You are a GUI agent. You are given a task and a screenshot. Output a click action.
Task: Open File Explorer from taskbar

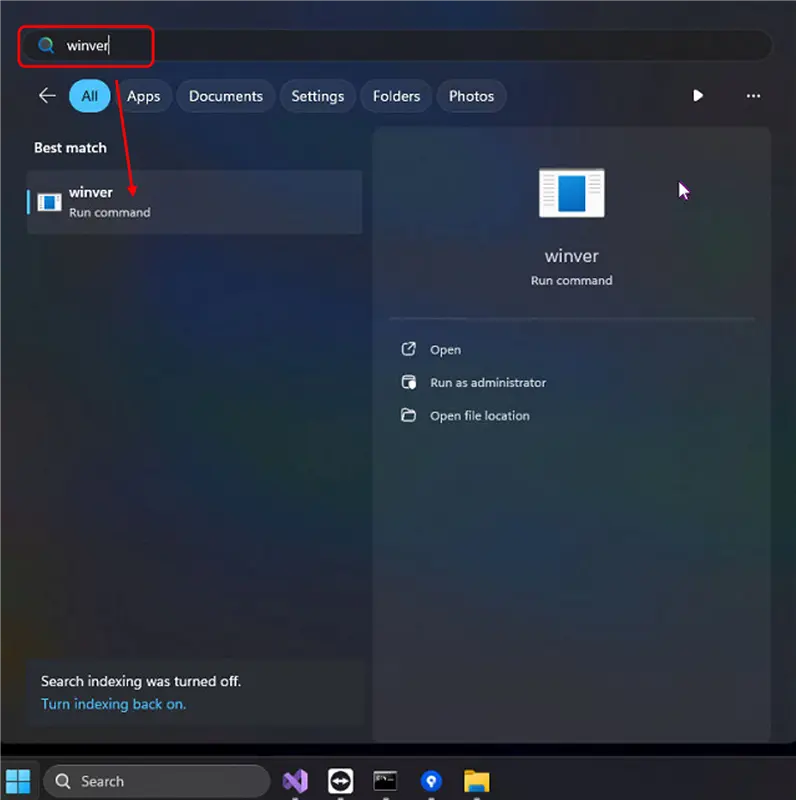coord(477,781)
